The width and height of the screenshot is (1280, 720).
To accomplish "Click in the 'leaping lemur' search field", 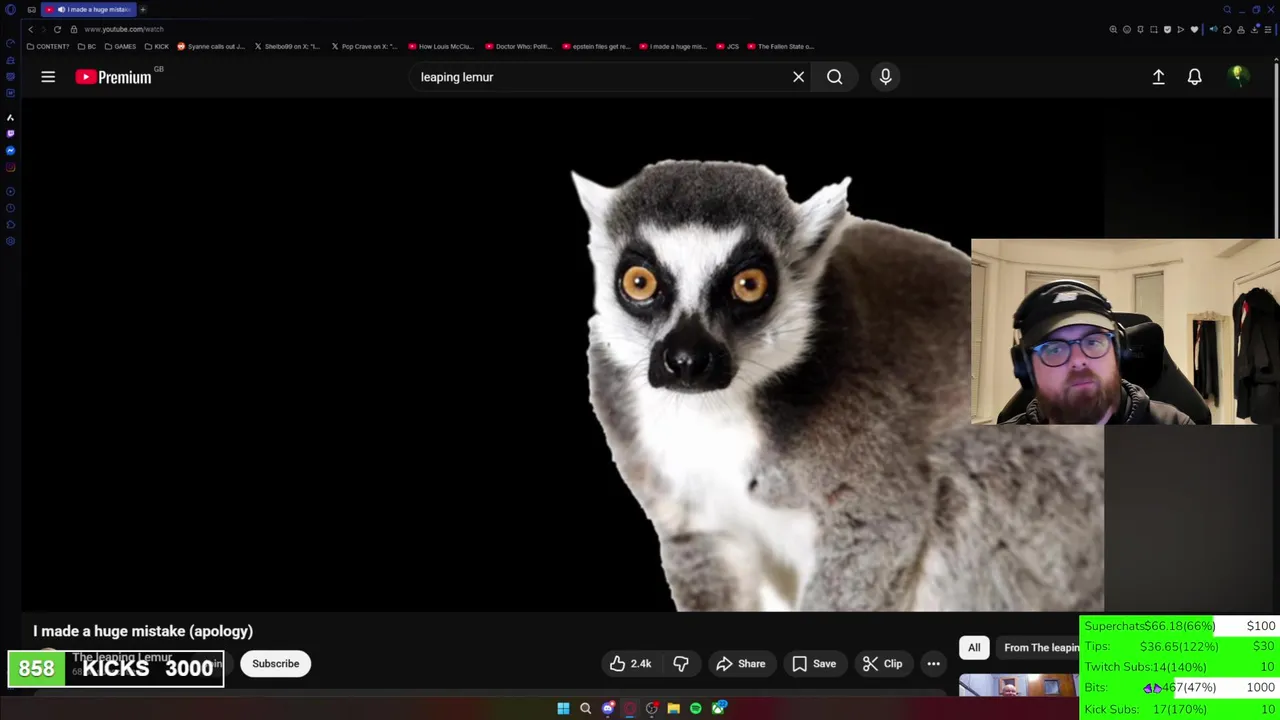I will pyautogui.click(x=600, y=77).
